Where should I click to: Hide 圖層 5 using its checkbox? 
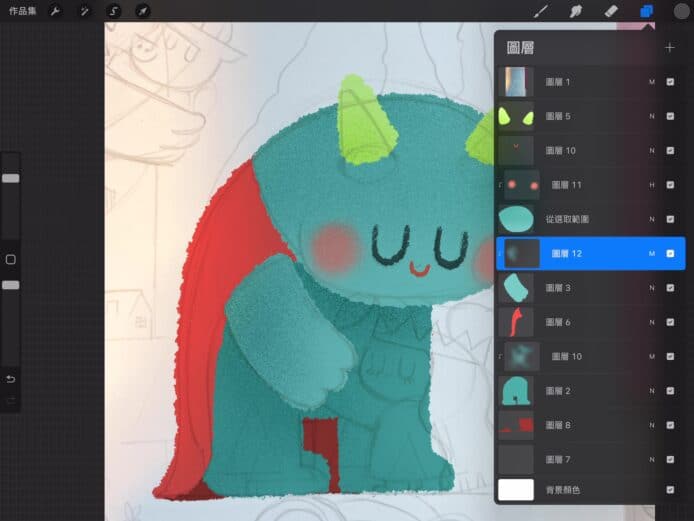(670, 117)
